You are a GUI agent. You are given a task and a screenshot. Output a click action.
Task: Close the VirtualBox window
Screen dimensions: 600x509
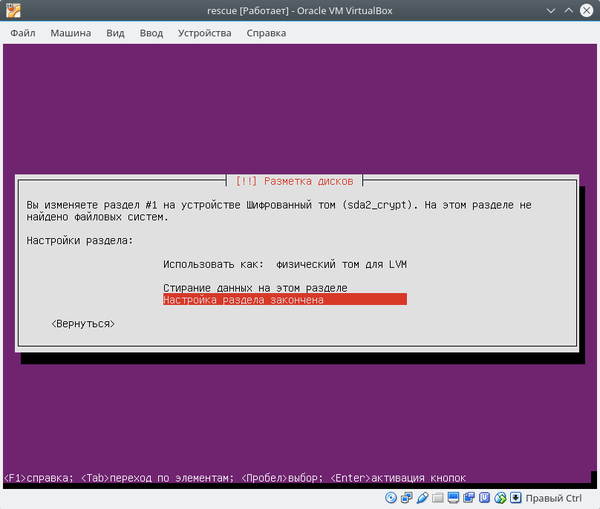[x=587, y=10]
